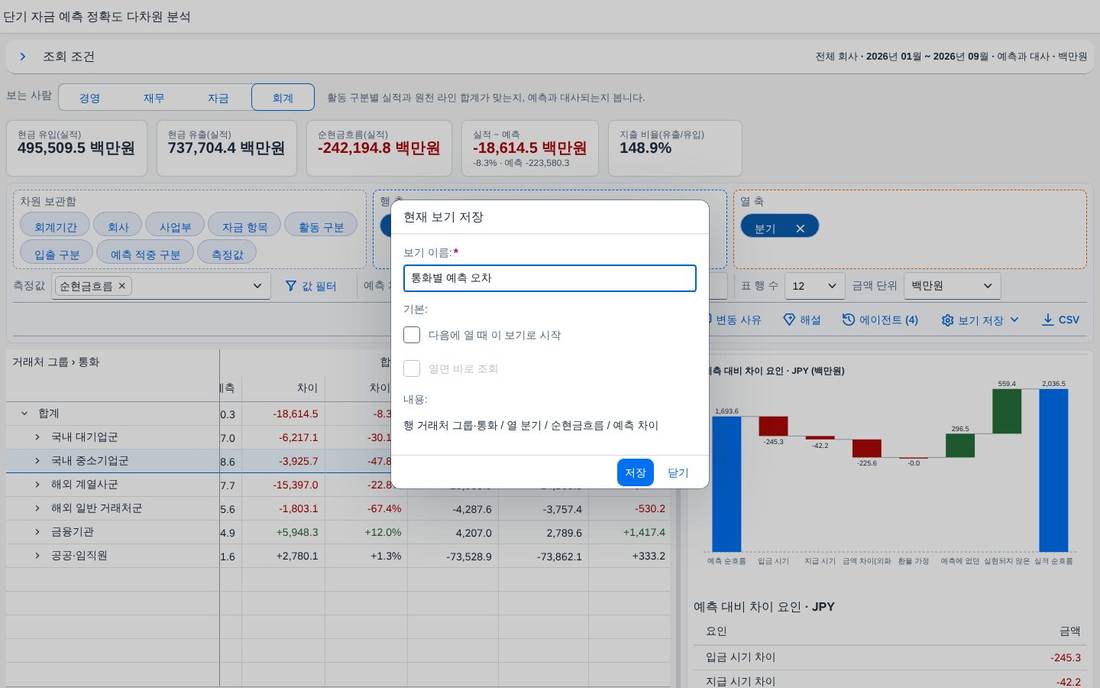Open the 해설 commentary tool
This screenshot has height=688, width=1100.
(802, 320)
